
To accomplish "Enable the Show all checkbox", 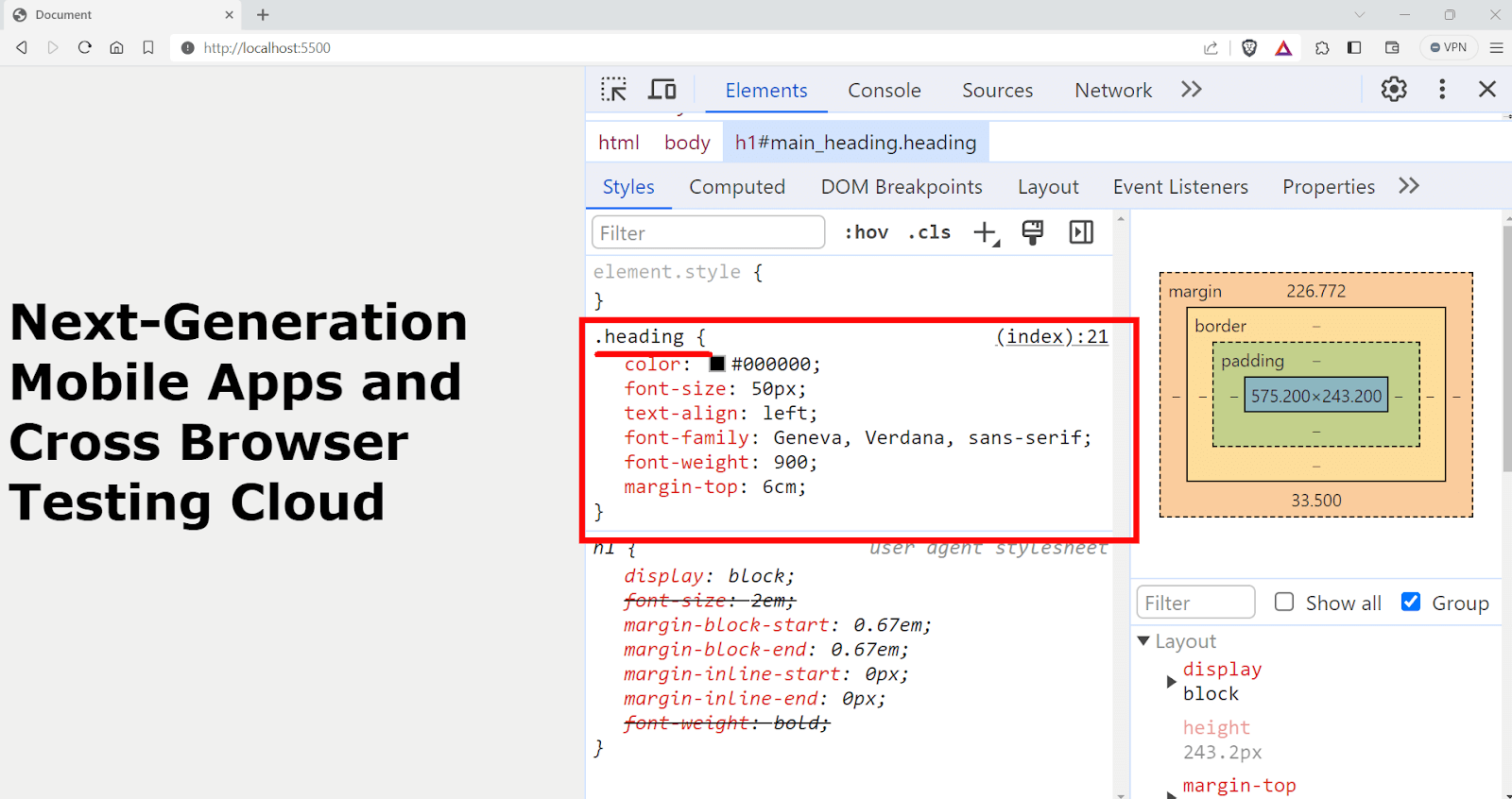I will 1284,603.
